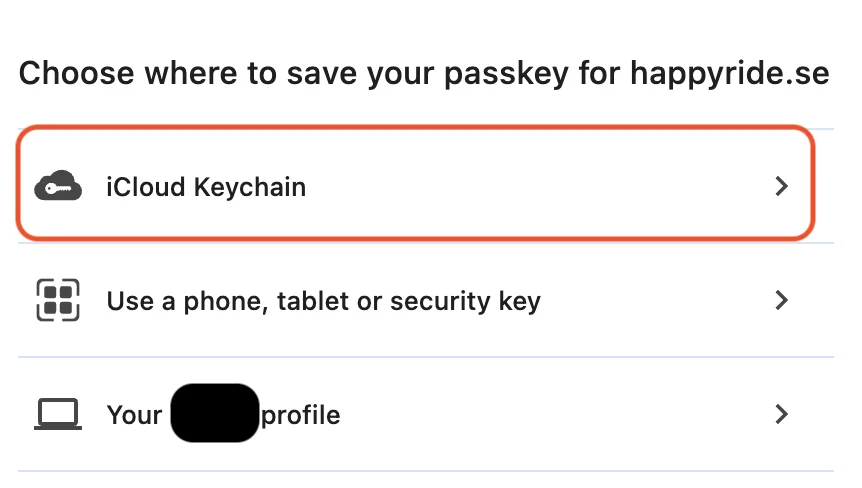Click the blacked-out profile name
This screenshot has width=862, height=488.
214,413
